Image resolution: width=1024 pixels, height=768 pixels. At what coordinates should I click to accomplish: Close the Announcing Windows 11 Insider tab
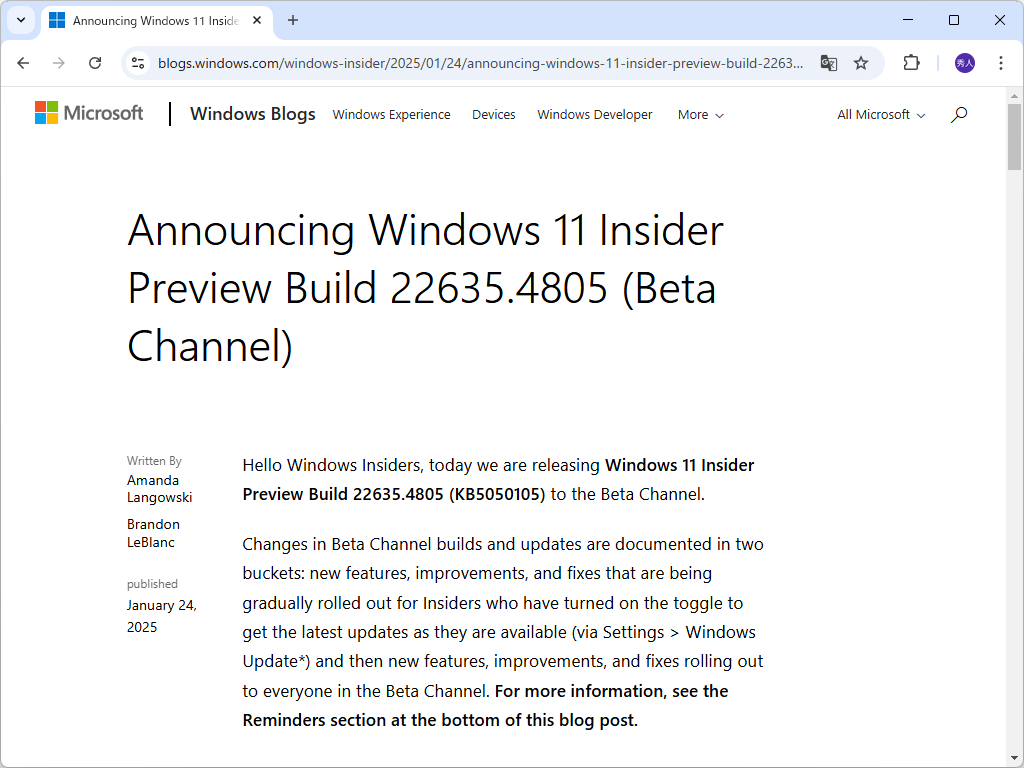pyautogui.click(x=257, y=20)
